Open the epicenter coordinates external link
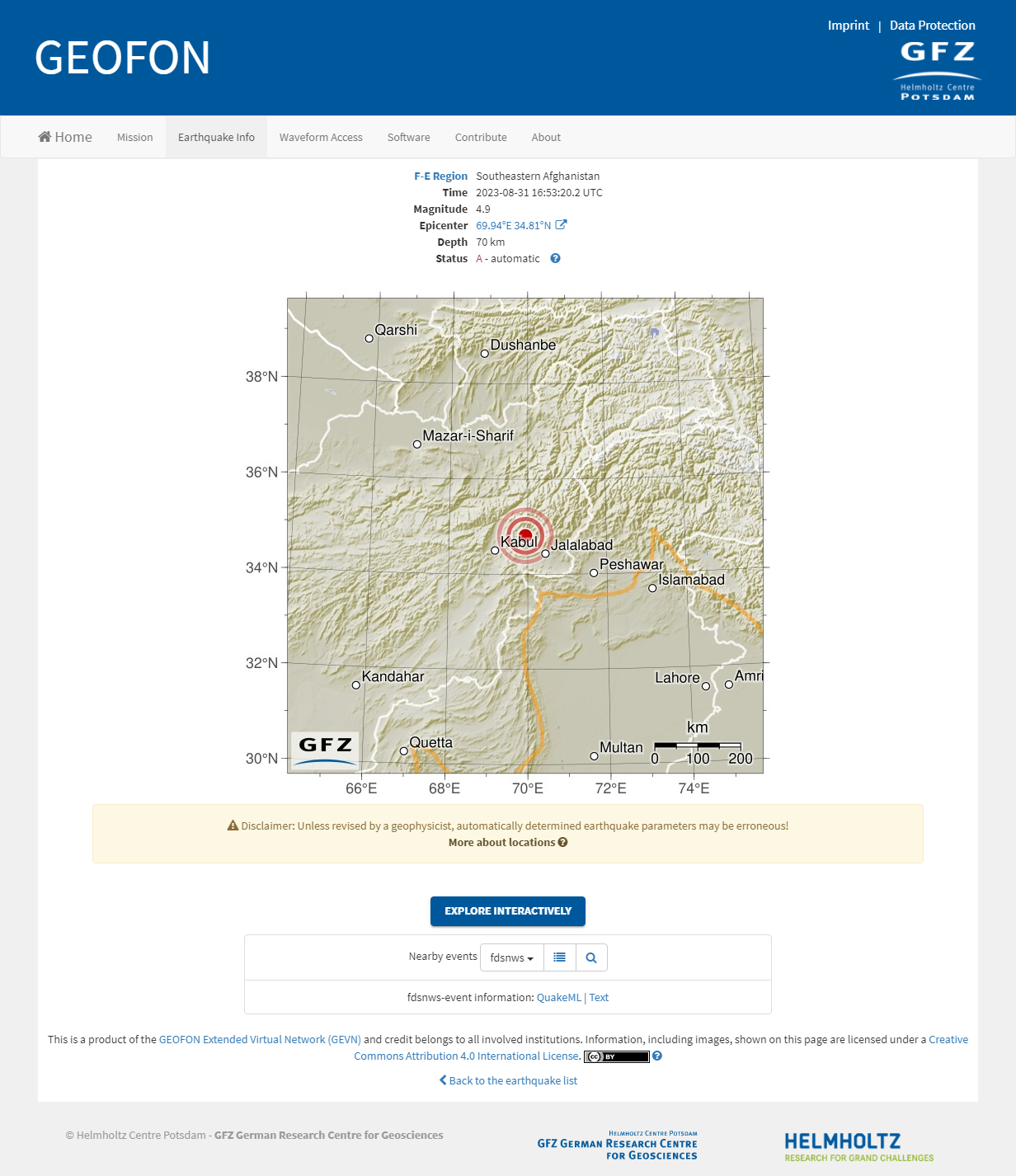This screenshot has height=1176, width=1016. tap(562, 224)
